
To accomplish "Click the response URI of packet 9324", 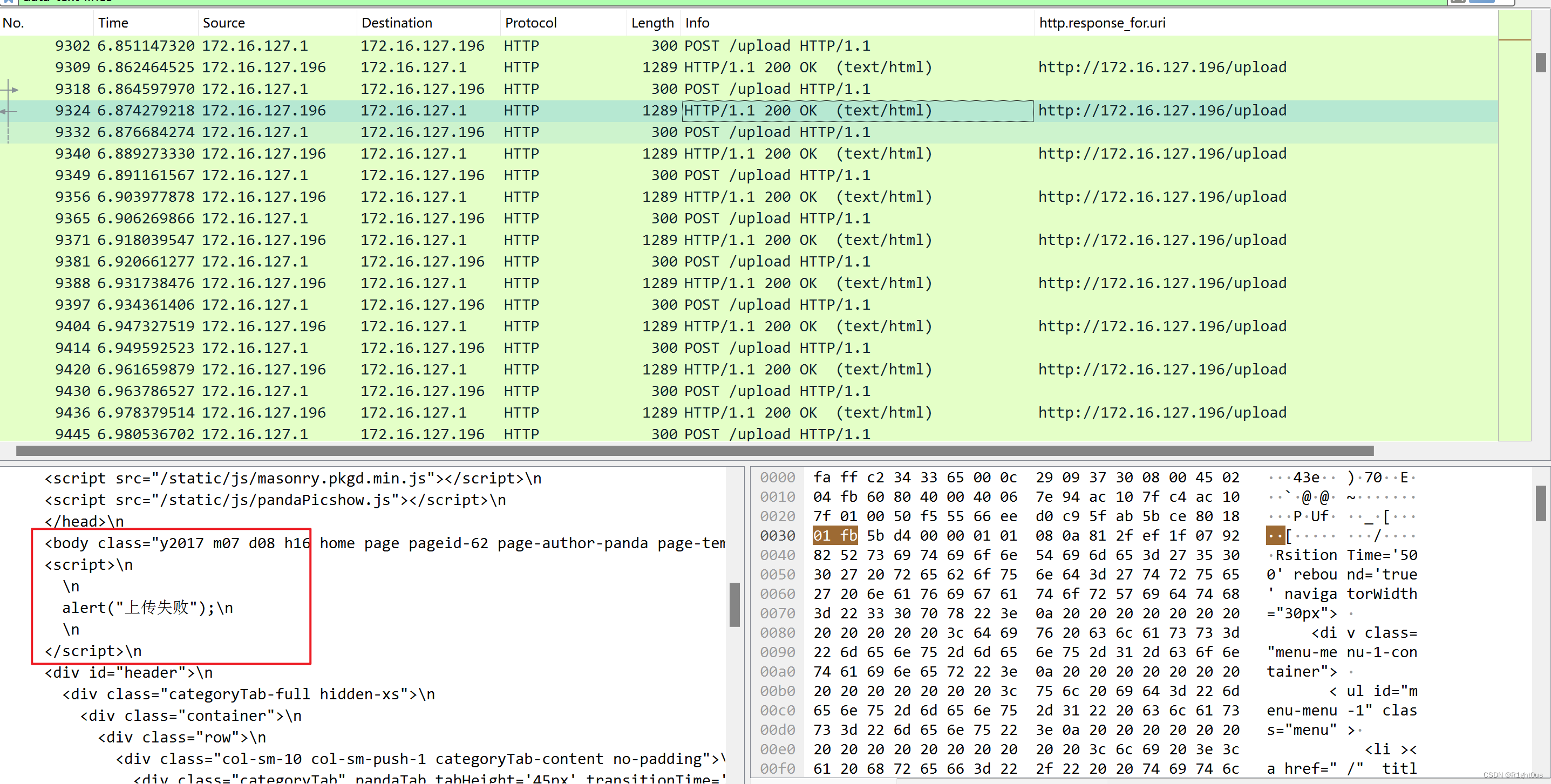I will point(1162,111).
